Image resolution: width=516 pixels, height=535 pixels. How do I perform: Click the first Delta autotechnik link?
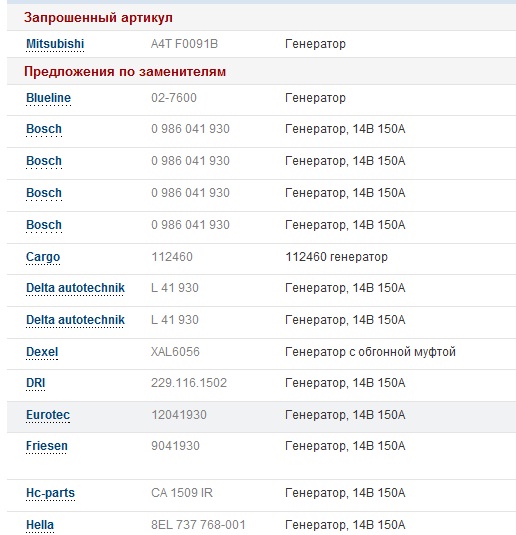pyautogui.click(x=75, y=288)
